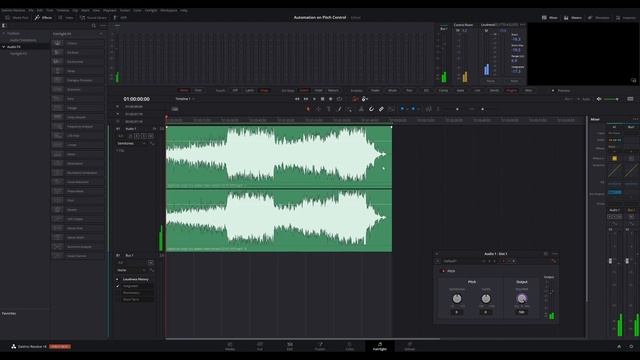
Task: Click the stop transport button
Action: [322, 99]
